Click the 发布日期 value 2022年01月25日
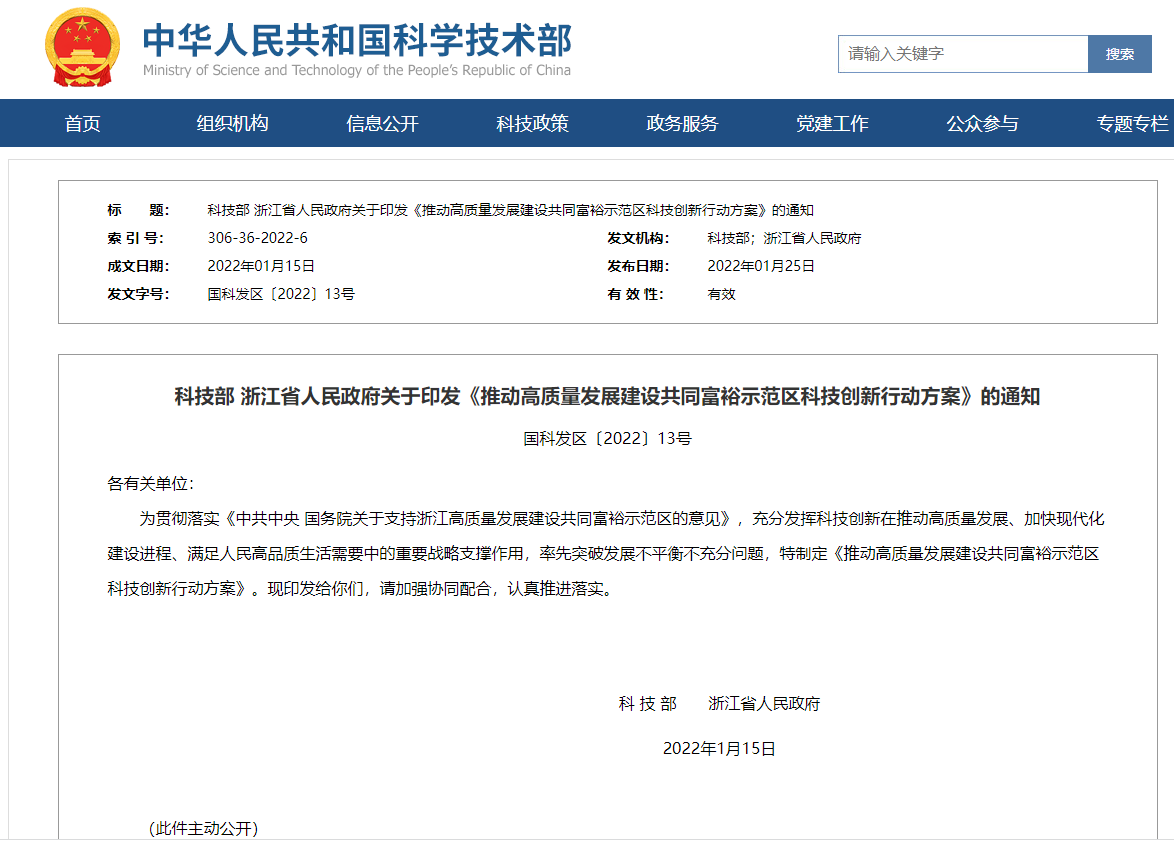The width and height of the screenshot is (1174, 842). (x=761, y=266)
